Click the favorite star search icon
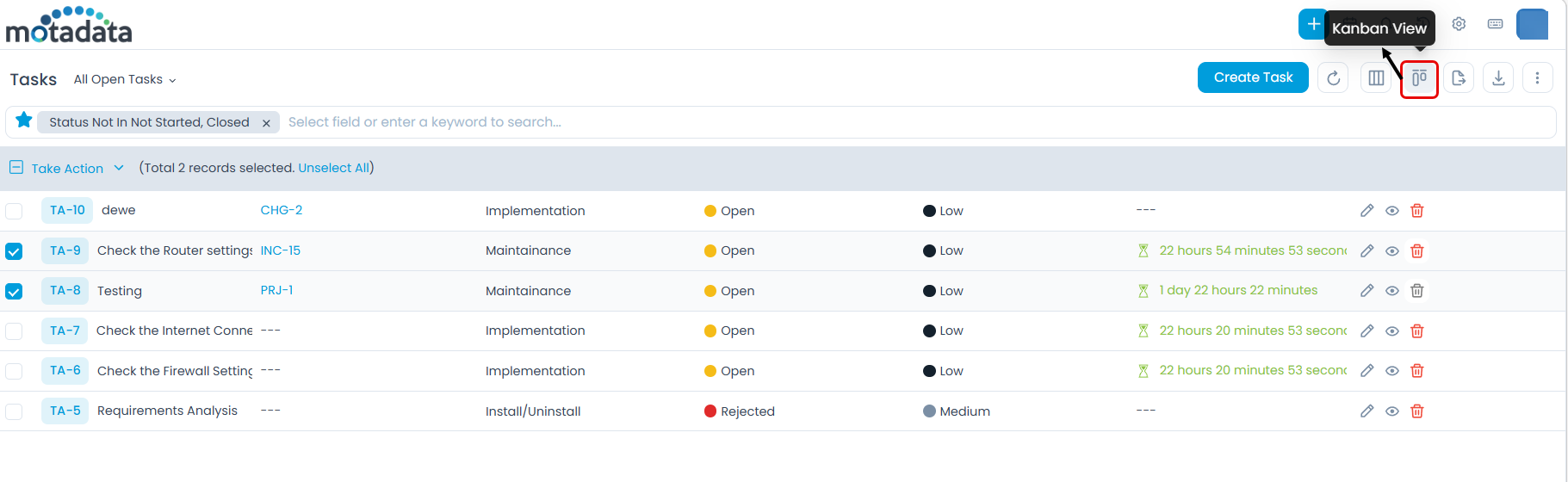This screenshot has height=482, width=1568. click(24, 120)
